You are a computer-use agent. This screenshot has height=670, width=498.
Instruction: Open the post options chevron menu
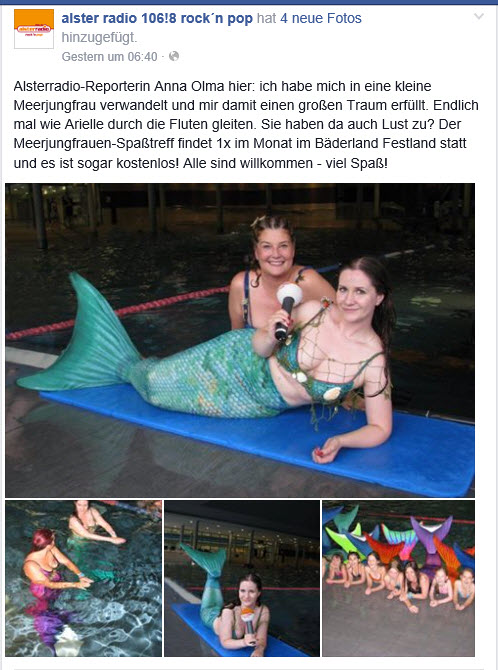click(479, 17)
